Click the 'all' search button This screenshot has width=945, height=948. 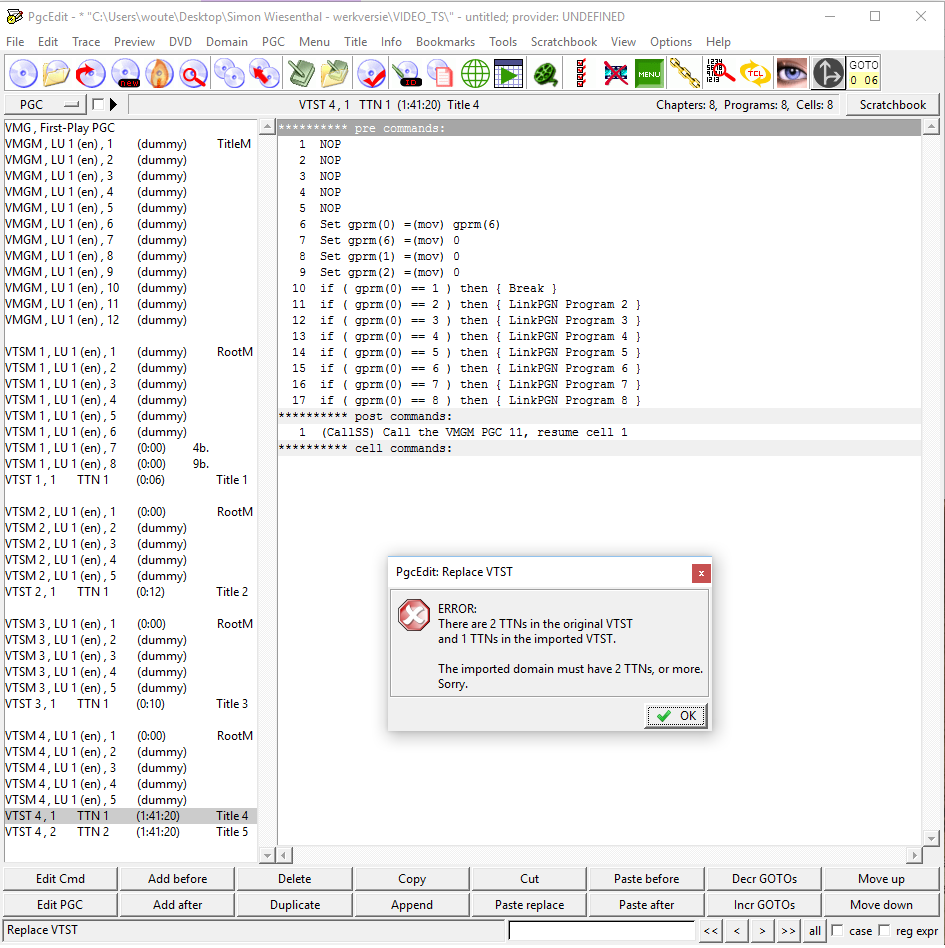(814, 930)
